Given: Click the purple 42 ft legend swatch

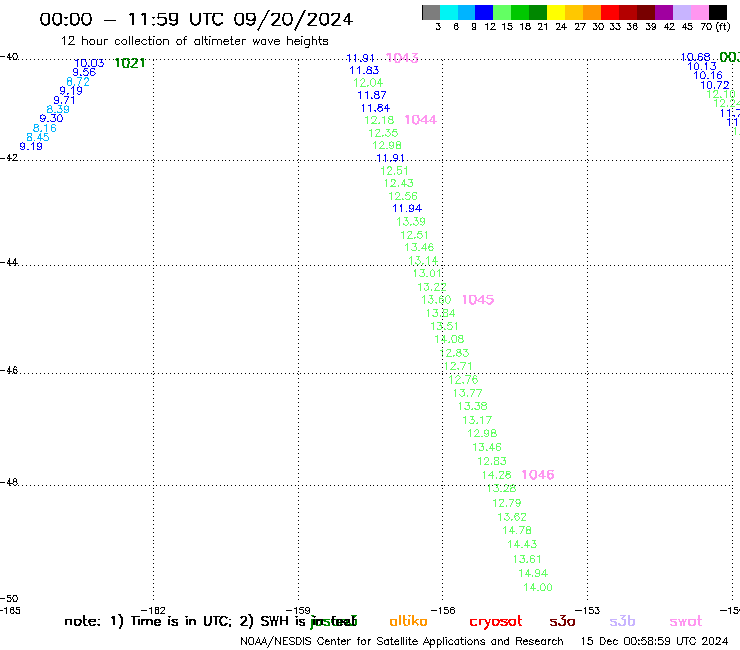Looking at the screenshot, I should (664, 12).
